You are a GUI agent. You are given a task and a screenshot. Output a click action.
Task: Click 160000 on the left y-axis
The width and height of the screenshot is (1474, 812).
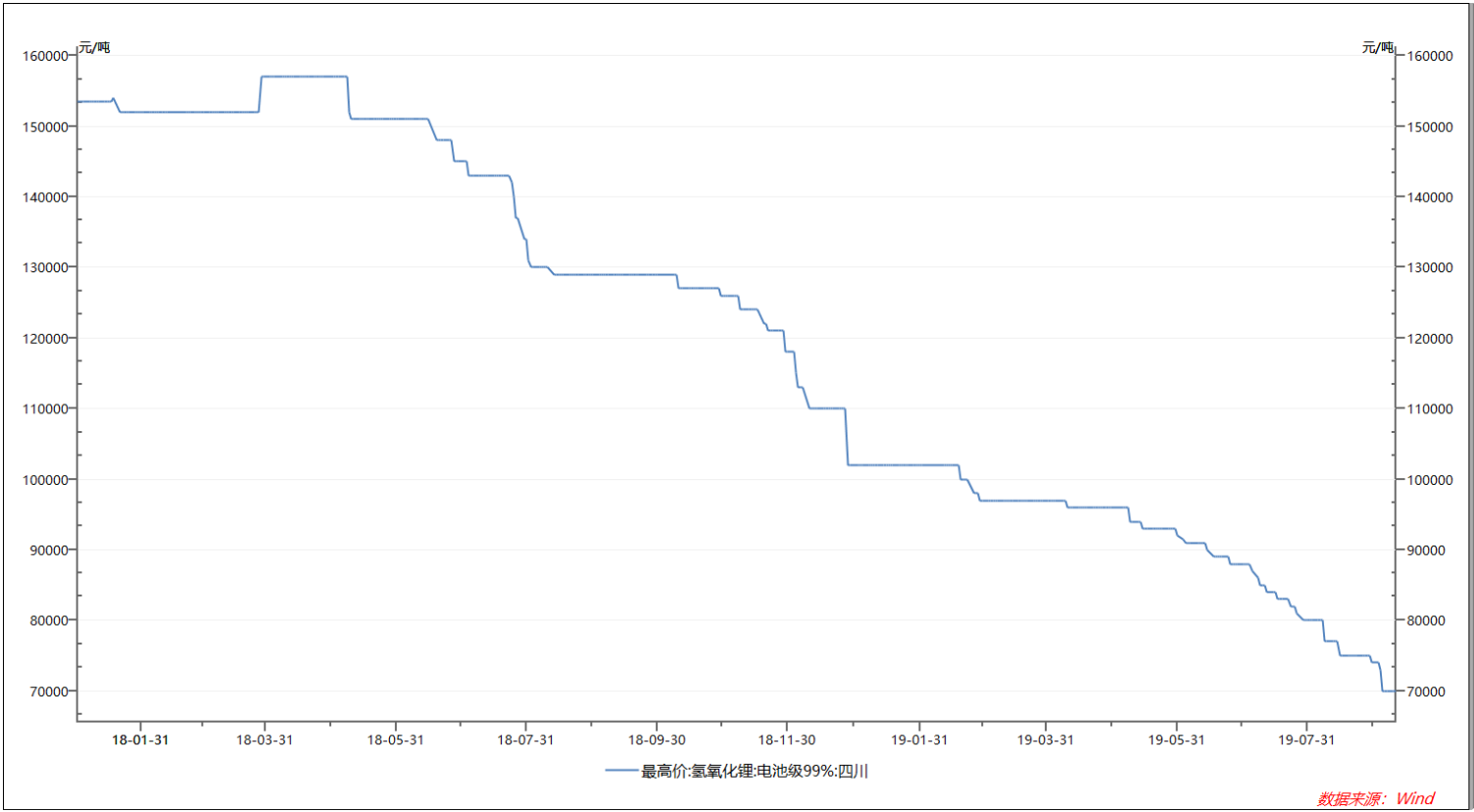45,56
